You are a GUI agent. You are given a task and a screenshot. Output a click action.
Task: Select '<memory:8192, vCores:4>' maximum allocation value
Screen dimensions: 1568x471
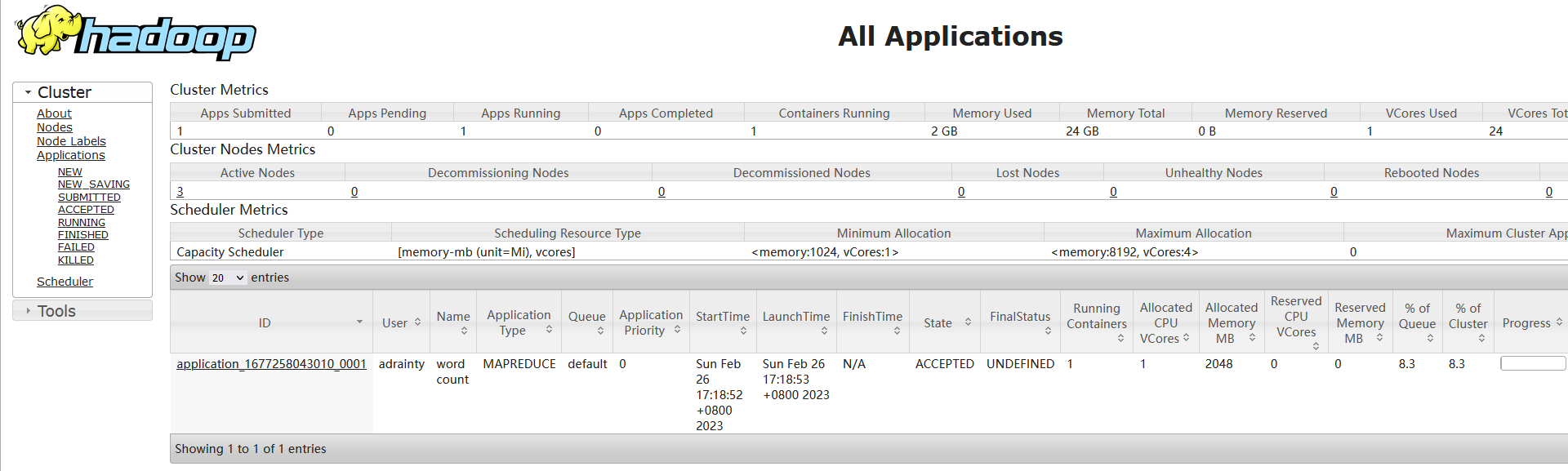click(1125, 252)
